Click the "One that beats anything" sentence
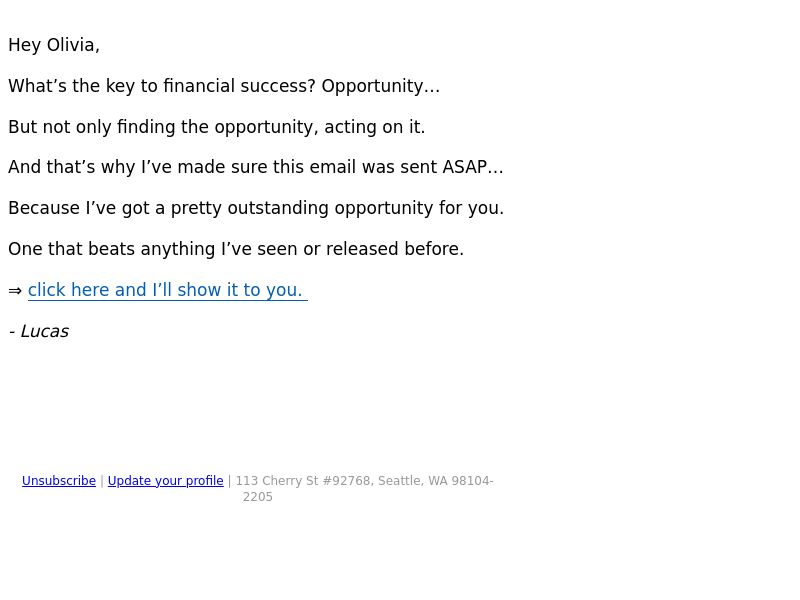This screenshot has width=800, height=600. point(236,249)
